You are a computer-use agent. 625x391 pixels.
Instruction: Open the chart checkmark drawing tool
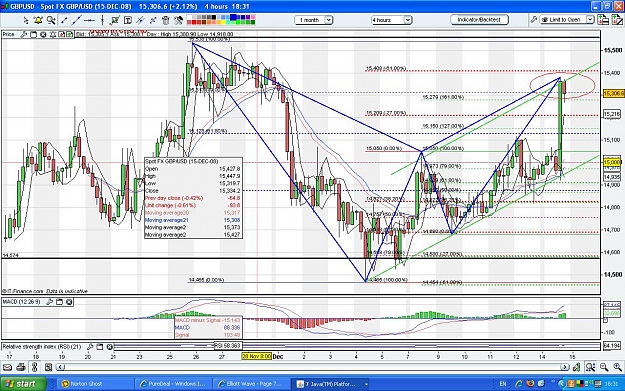115,20
